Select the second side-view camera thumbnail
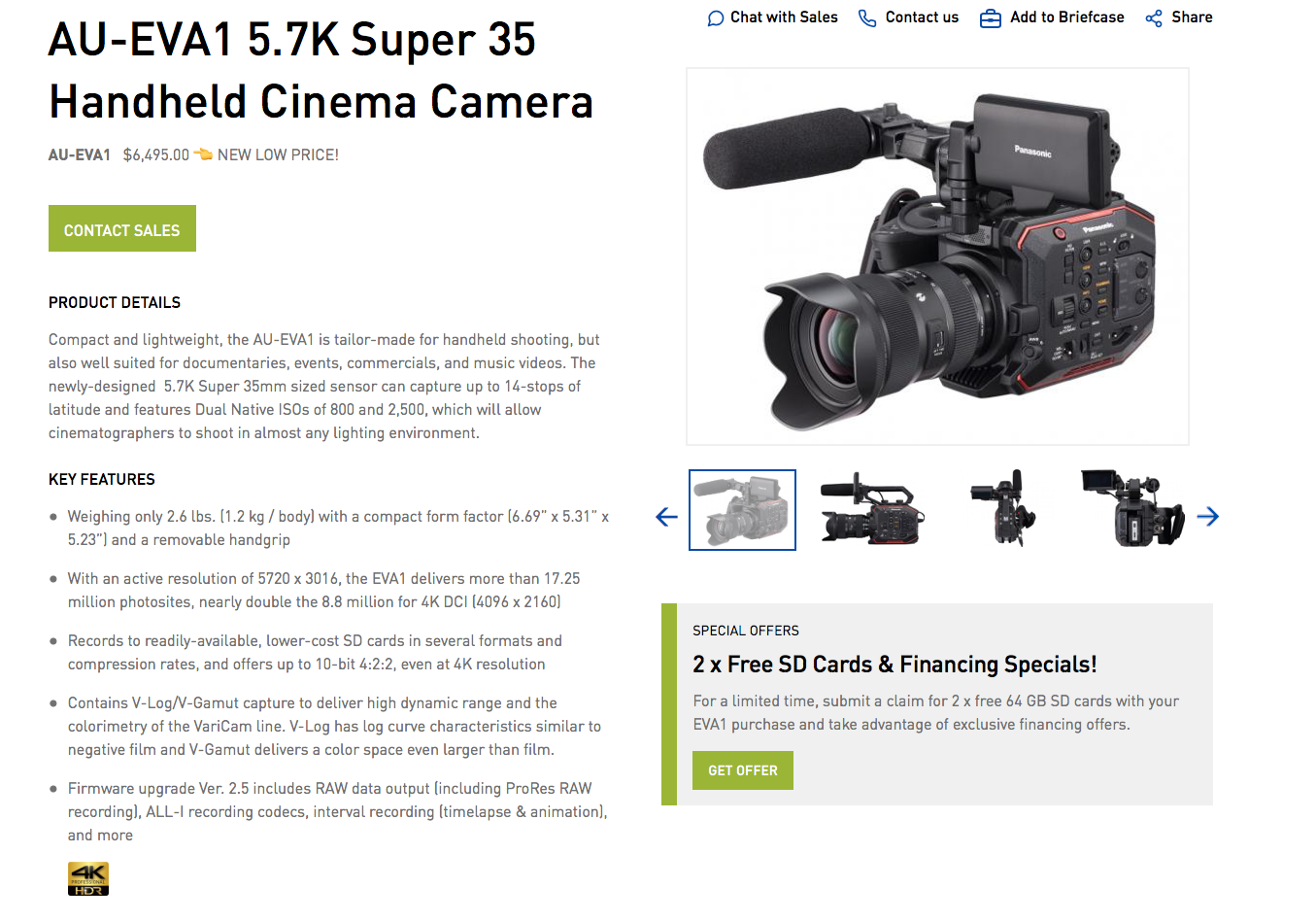 click(x=872, y=510)
